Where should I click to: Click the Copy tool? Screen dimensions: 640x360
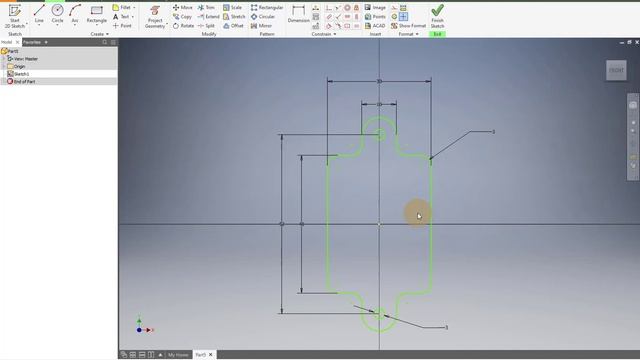coord(182,17)
